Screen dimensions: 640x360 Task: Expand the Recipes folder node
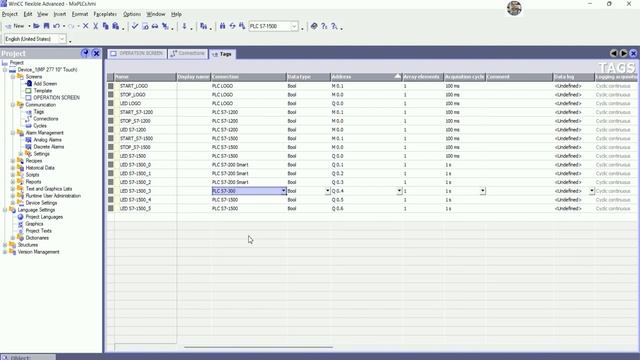tap(13, 161)
